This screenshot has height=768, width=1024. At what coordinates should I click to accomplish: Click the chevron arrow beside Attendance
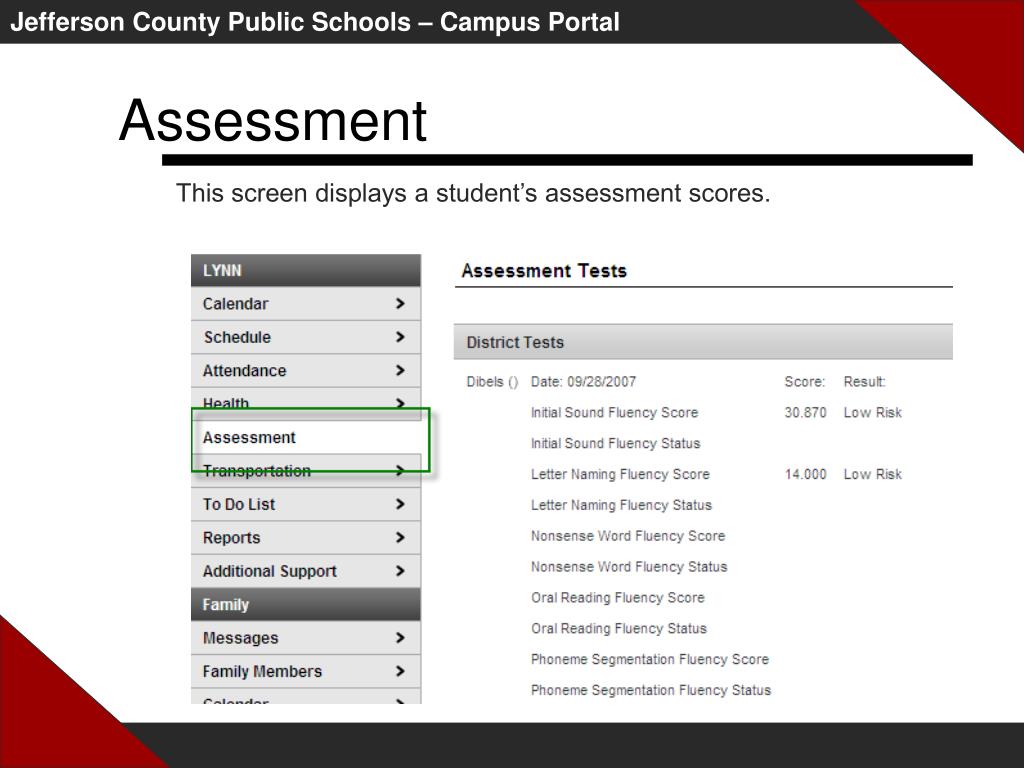(x=400, y=370)
